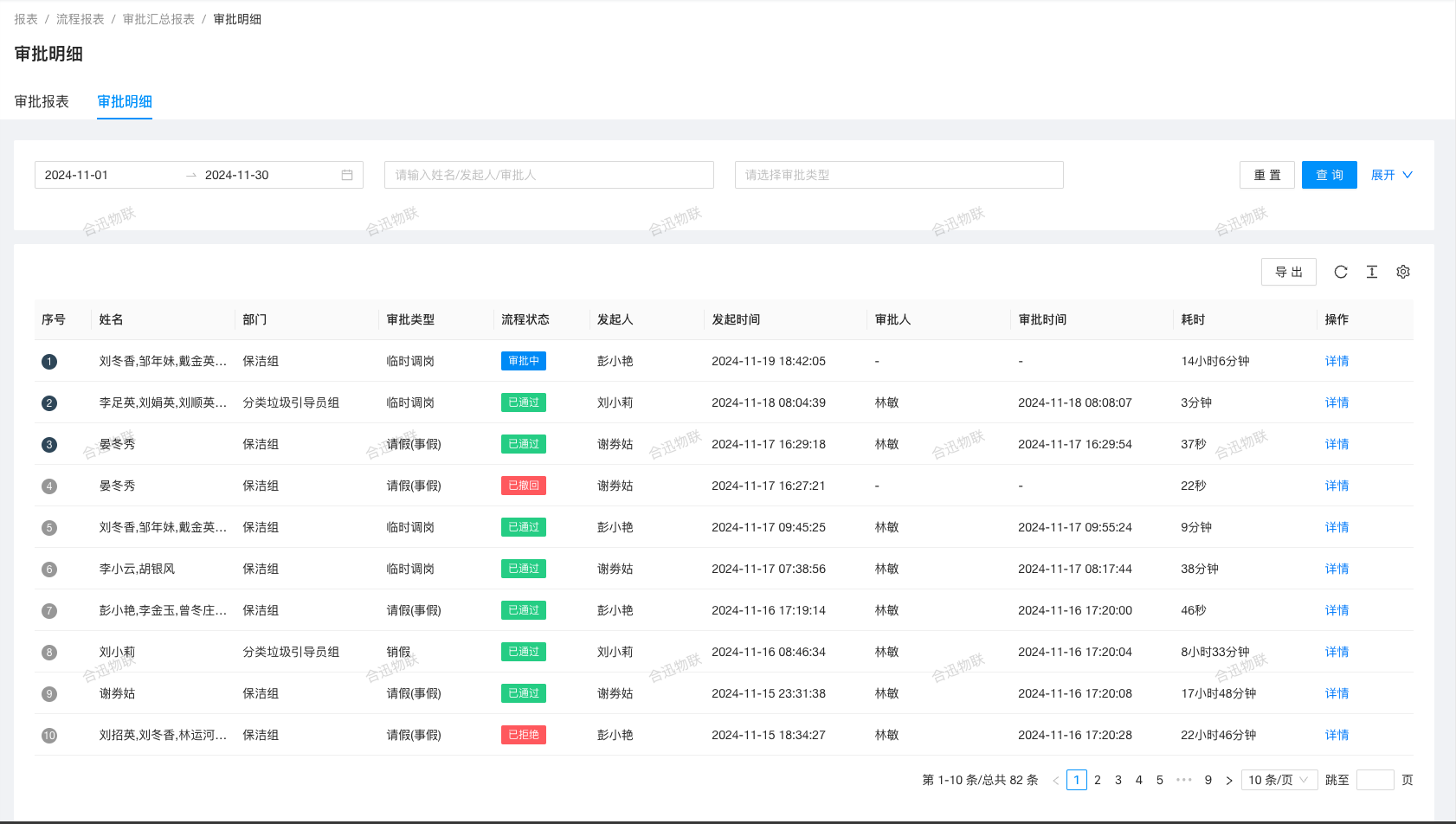Click the calendar icon in date range
Image resolution: width=1456 pixels, height=824 pixels.
pyautogui.click(x=347, y=175)
